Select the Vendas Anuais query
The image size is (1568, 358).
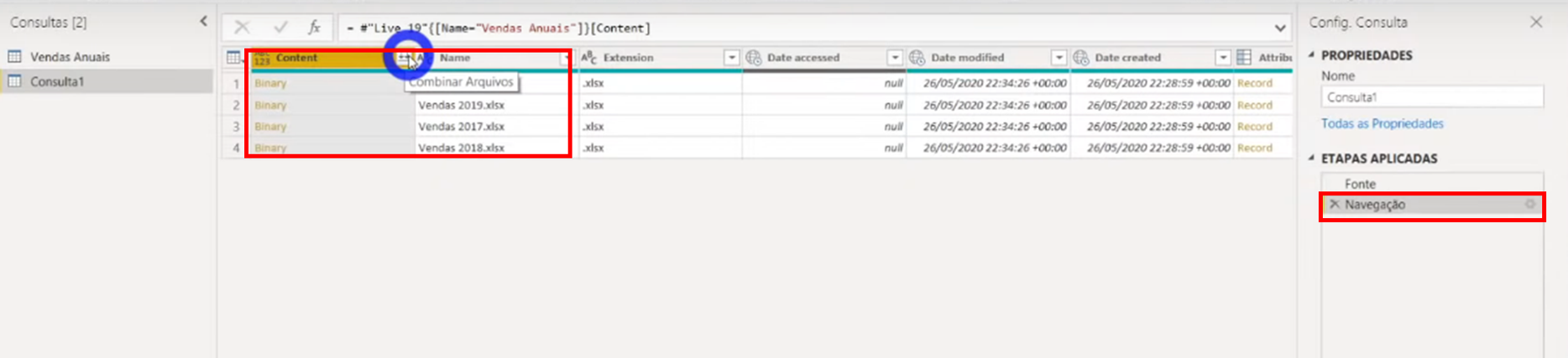pyautogui.click(x=70, y=57)
